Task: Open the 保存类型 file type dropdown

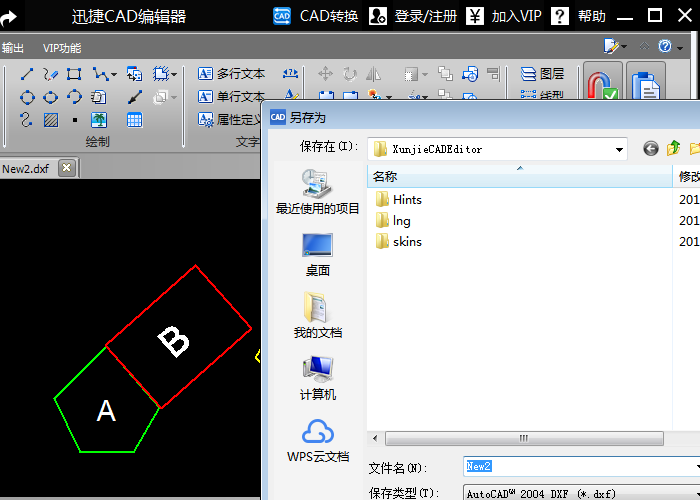Action: tap(581, 493)
